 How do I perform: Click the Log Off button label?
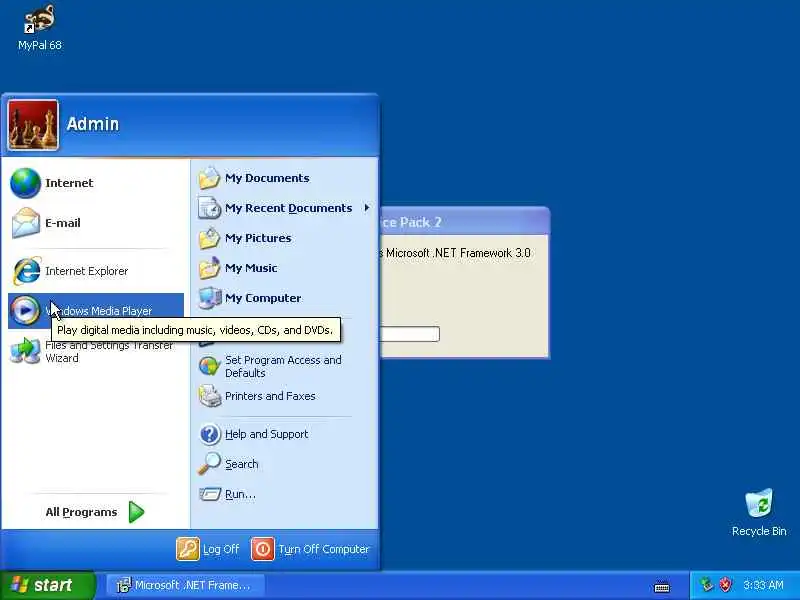[x=221, y=549]
